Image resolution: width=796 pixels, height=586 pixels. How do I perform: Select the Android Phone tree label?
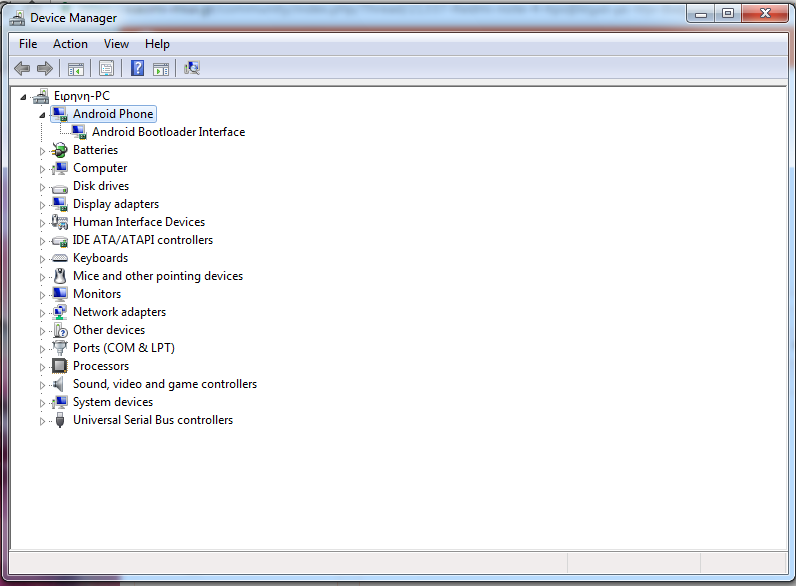(113, 114)
